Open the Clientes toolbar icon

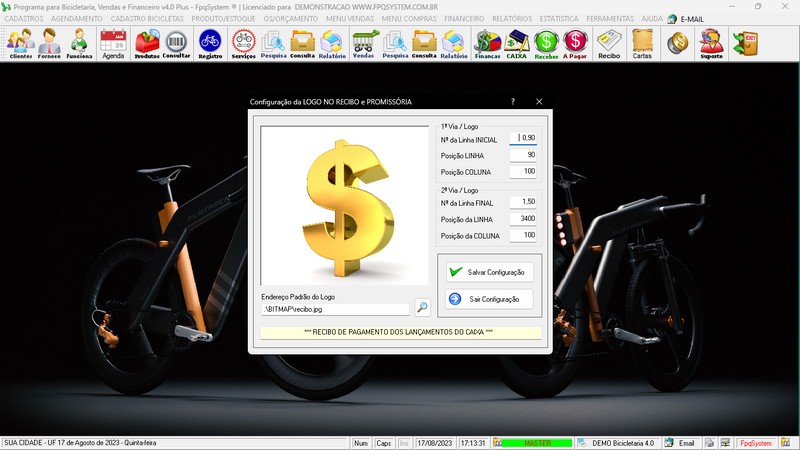tap(20, 44)
